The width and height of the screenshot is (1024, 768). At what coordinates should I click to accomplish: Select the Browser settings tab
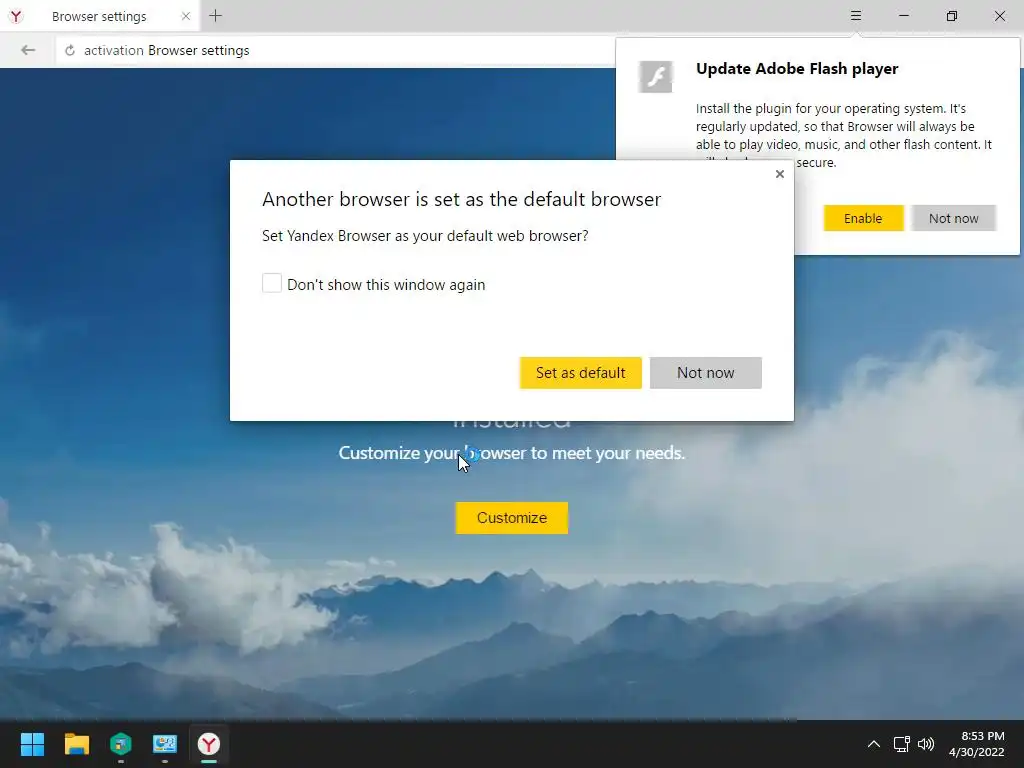pyautogui.click(x=99, y=16)
